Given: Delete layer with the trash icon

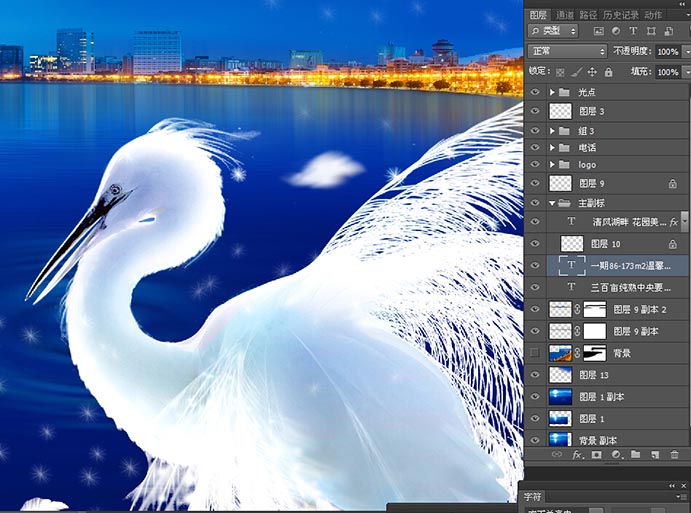Looking at the screenshot, I should 674,454.
